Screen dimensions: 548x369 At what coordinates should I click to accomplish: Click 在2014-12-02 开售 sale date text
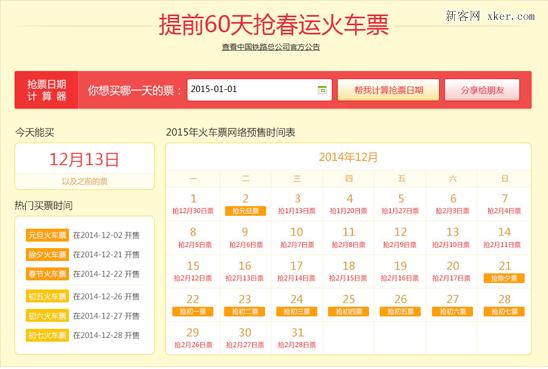[106, 235]
